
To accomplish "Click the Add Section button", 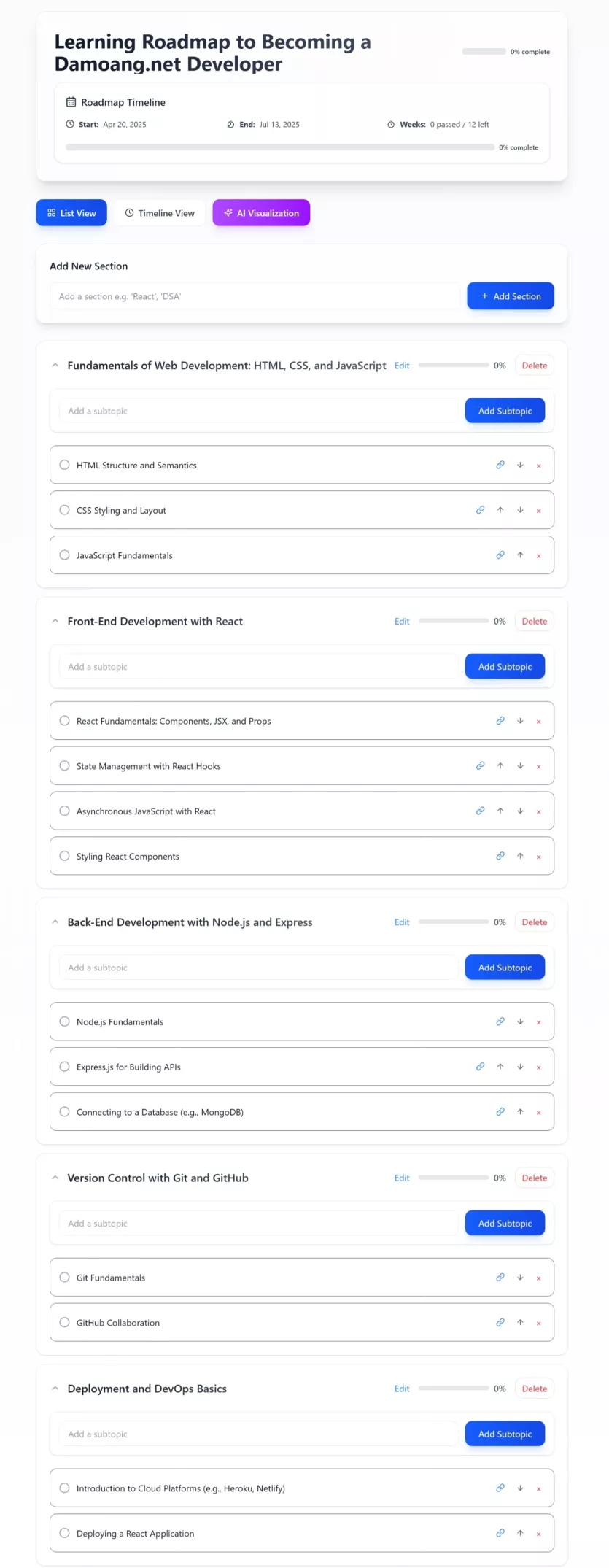I will (511, 296).
